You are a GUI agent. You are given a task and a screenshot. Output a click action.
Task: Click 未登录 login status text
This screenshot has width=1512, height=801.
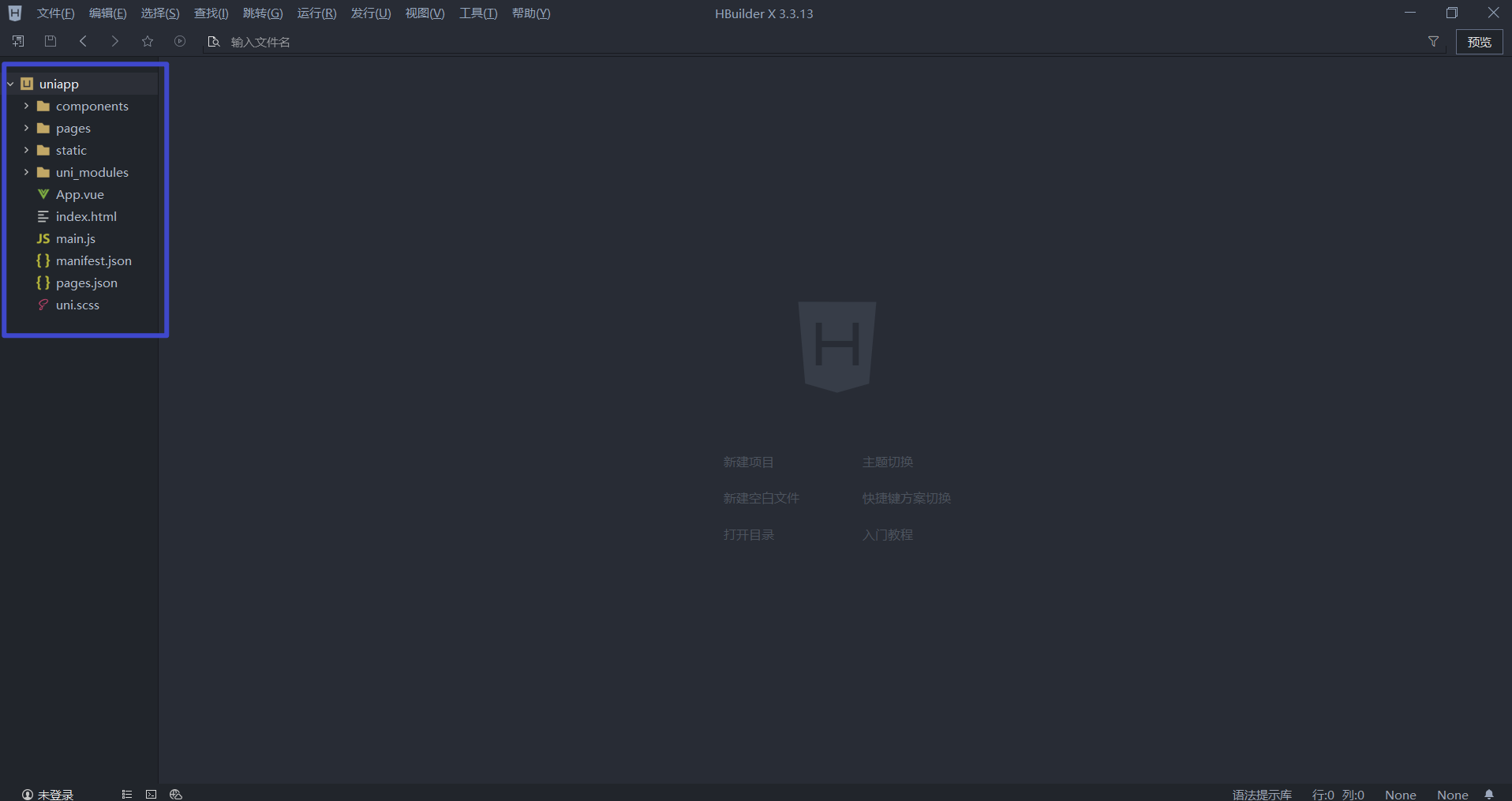55,795
